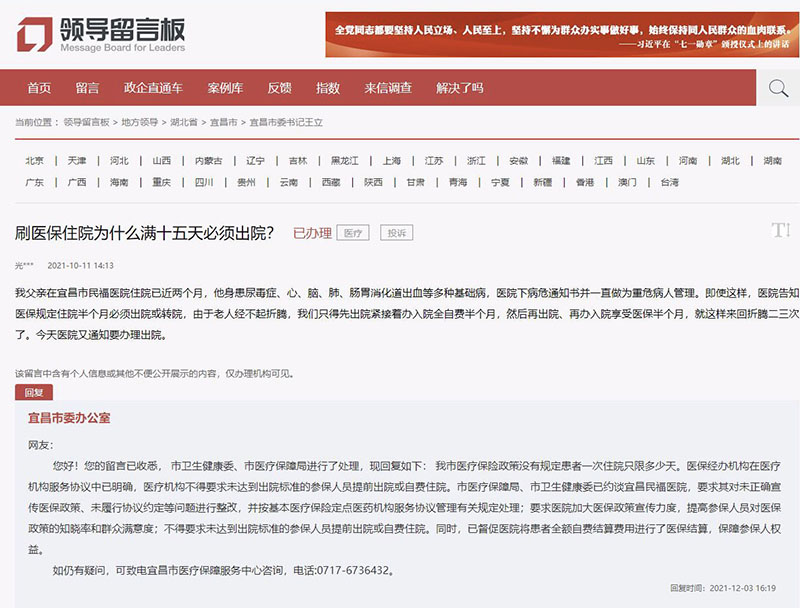800x608 pixels.
Task: Select 来信调查 in navigation bar
Action: click(x=388, y=88)
